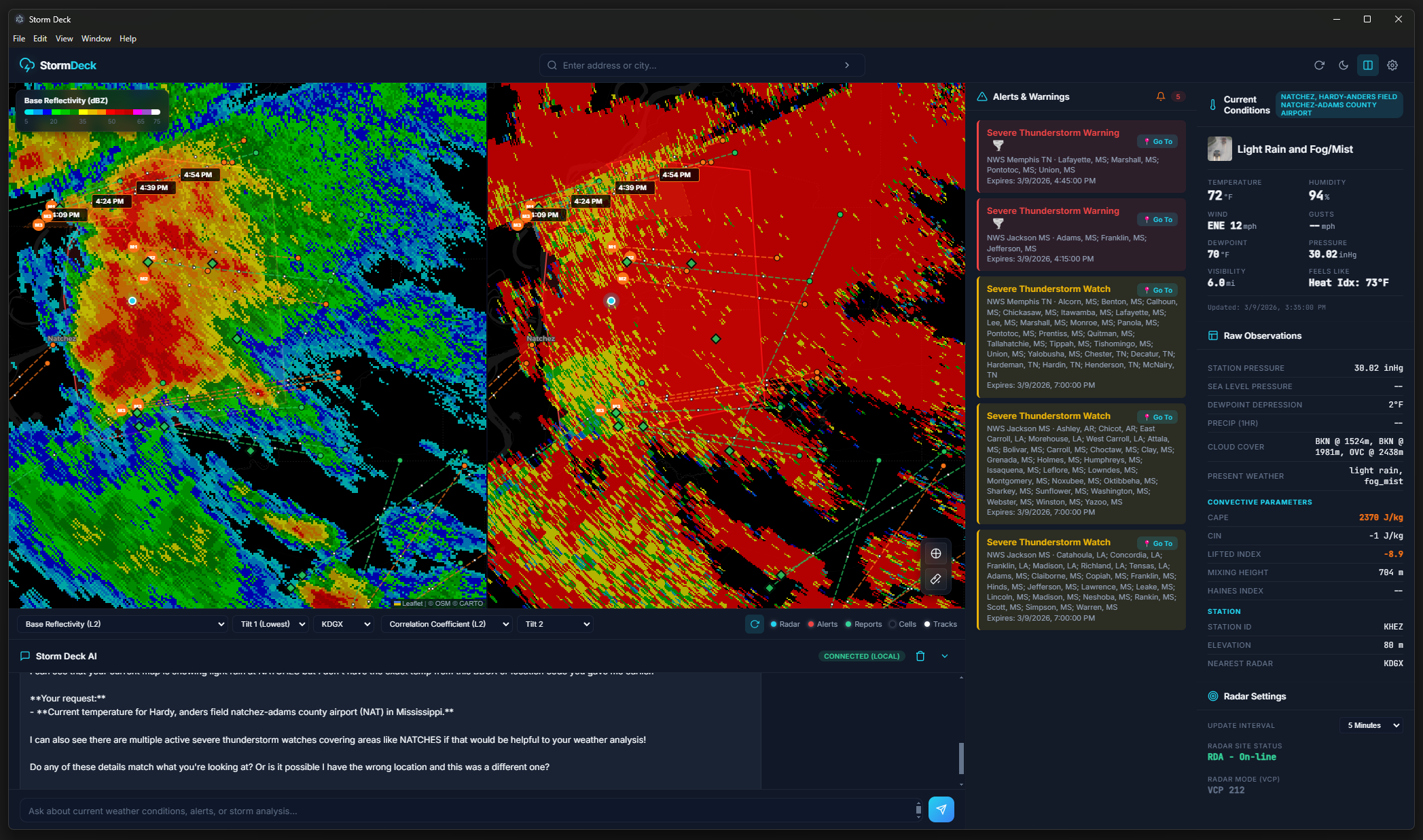Viewport: 1423px width, 840px height.
Task: Select the crosshair locate tool on the map
Action: coord(935,553)
